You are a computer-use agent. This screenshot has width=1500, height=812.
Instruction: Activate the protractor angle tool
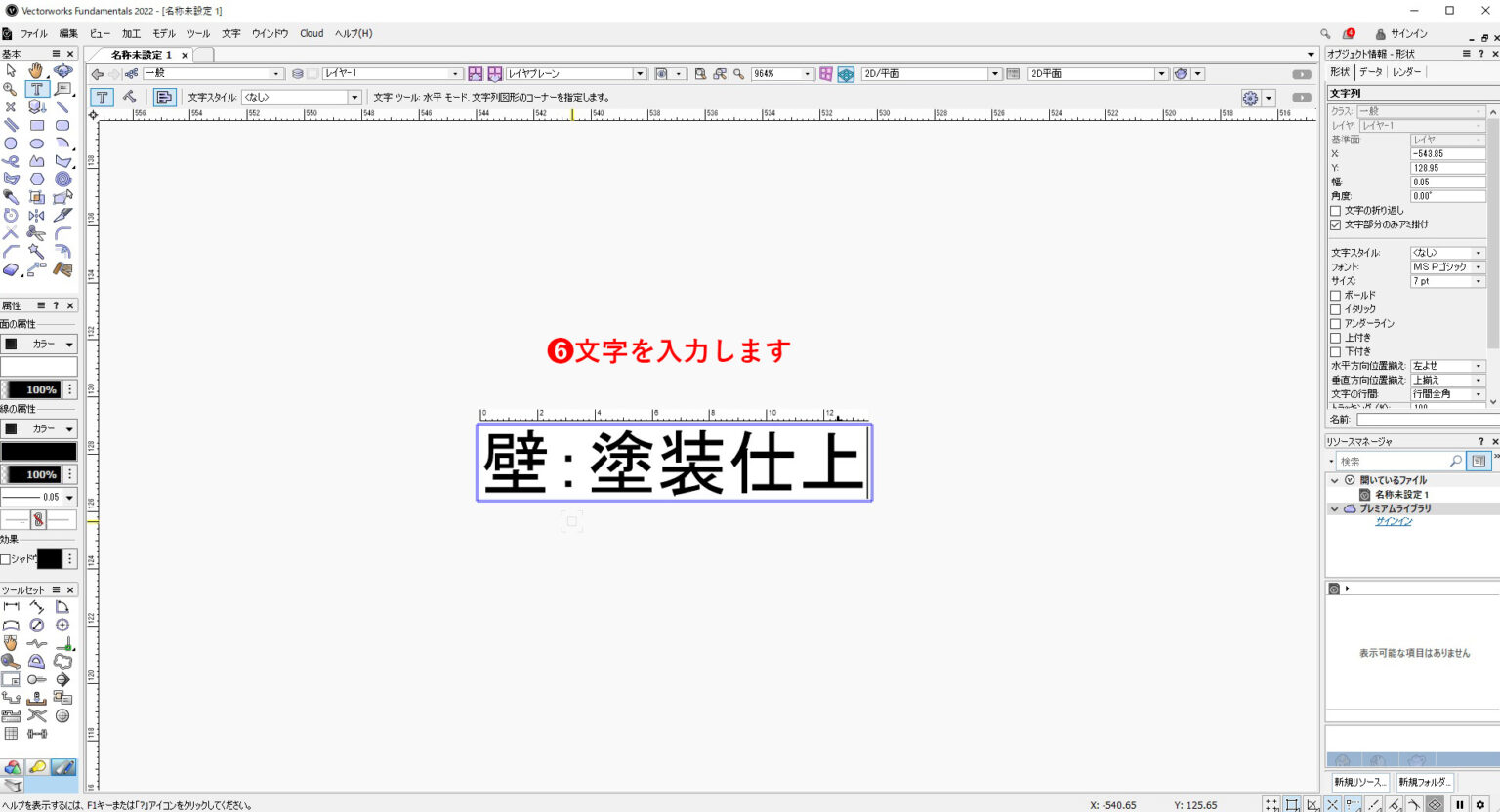coord(36,661)
